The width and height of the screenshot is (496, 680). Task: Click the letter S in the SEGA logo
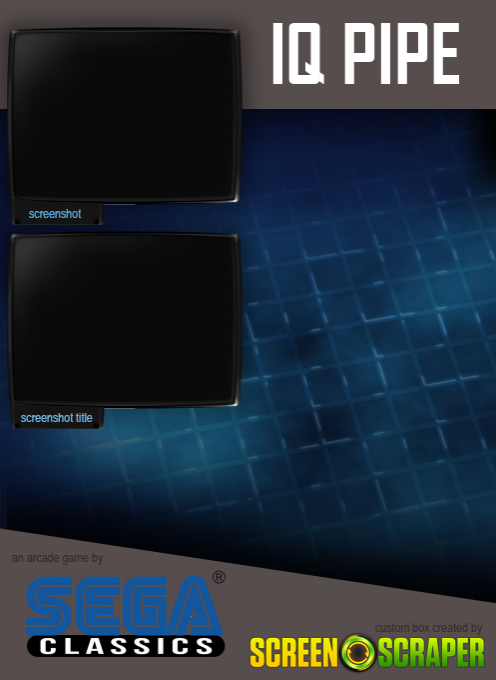click(x=50, y=605)
